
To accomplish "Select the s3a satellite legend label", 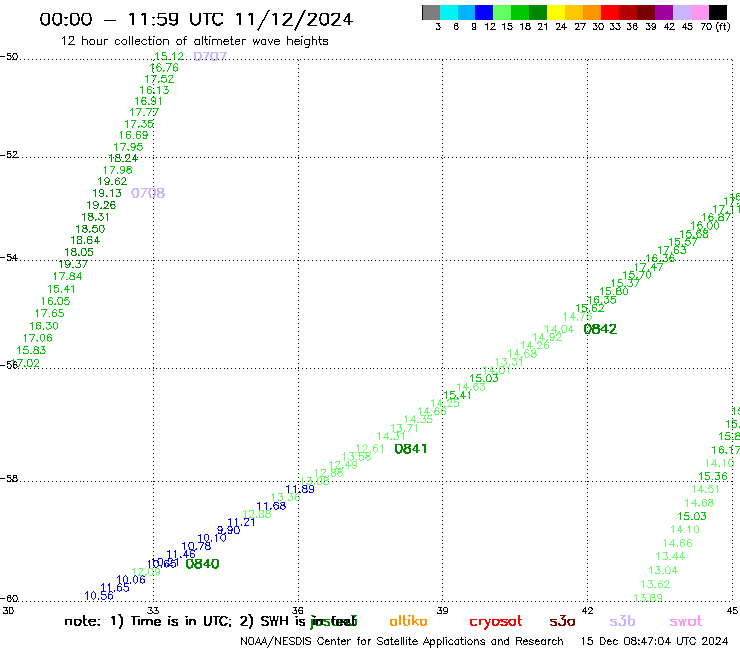I will tap(563, 622).
